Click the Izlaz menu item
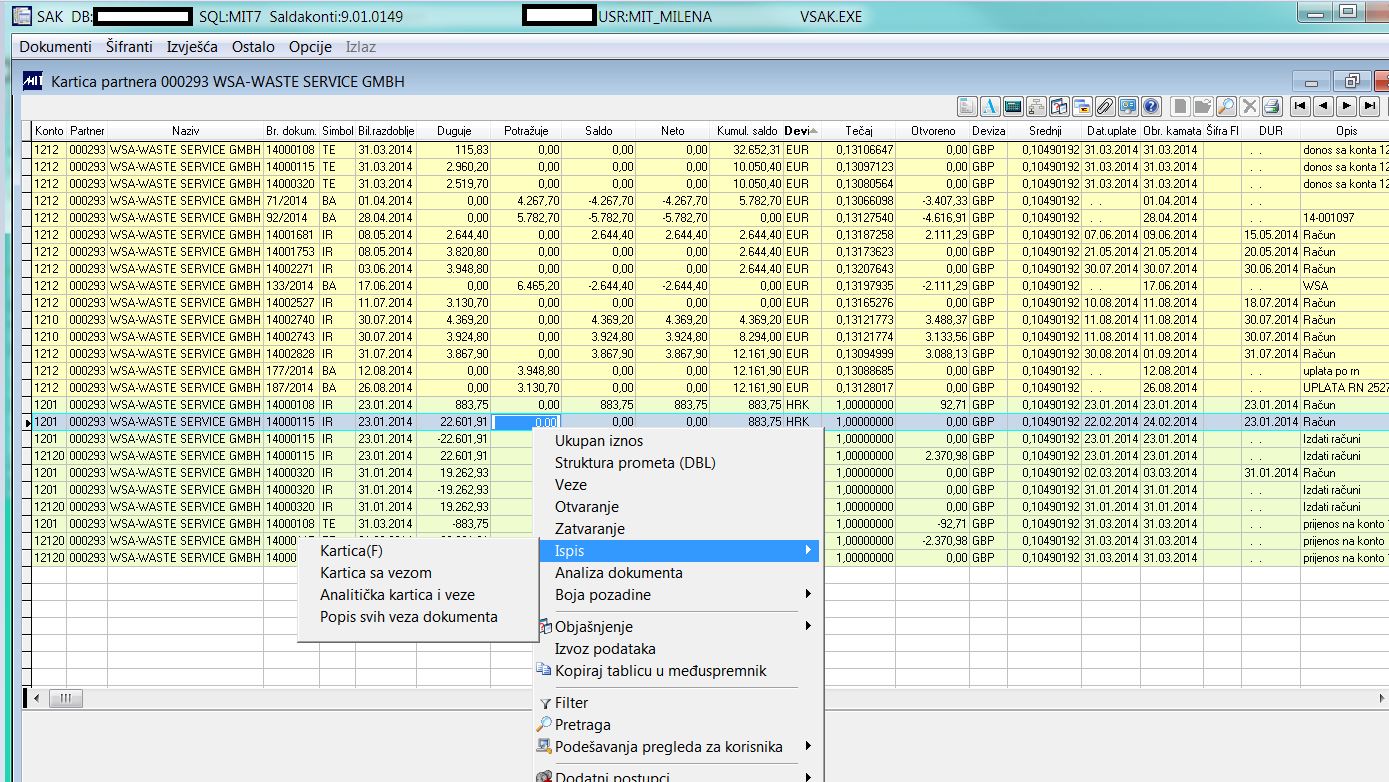The image size is (1389, 782). [361, 47]
